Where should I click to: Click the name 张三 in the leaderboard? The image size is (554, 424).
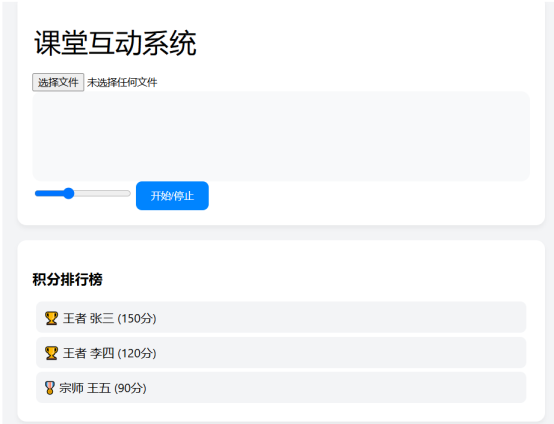pos(102,318)
